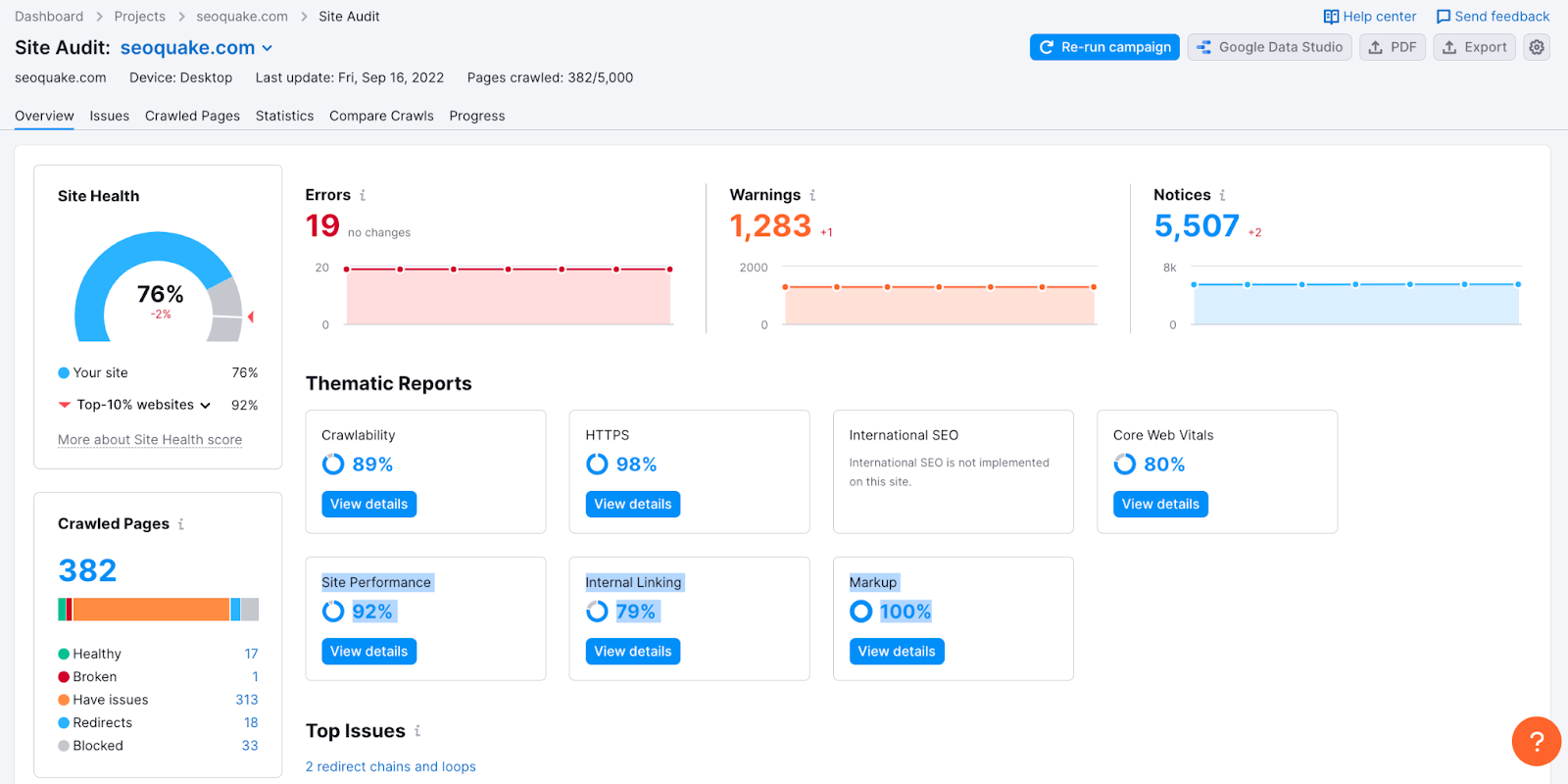Open settings gear icon
This screenshot has width=1568, height=784.
click(x=1537, y=47)
